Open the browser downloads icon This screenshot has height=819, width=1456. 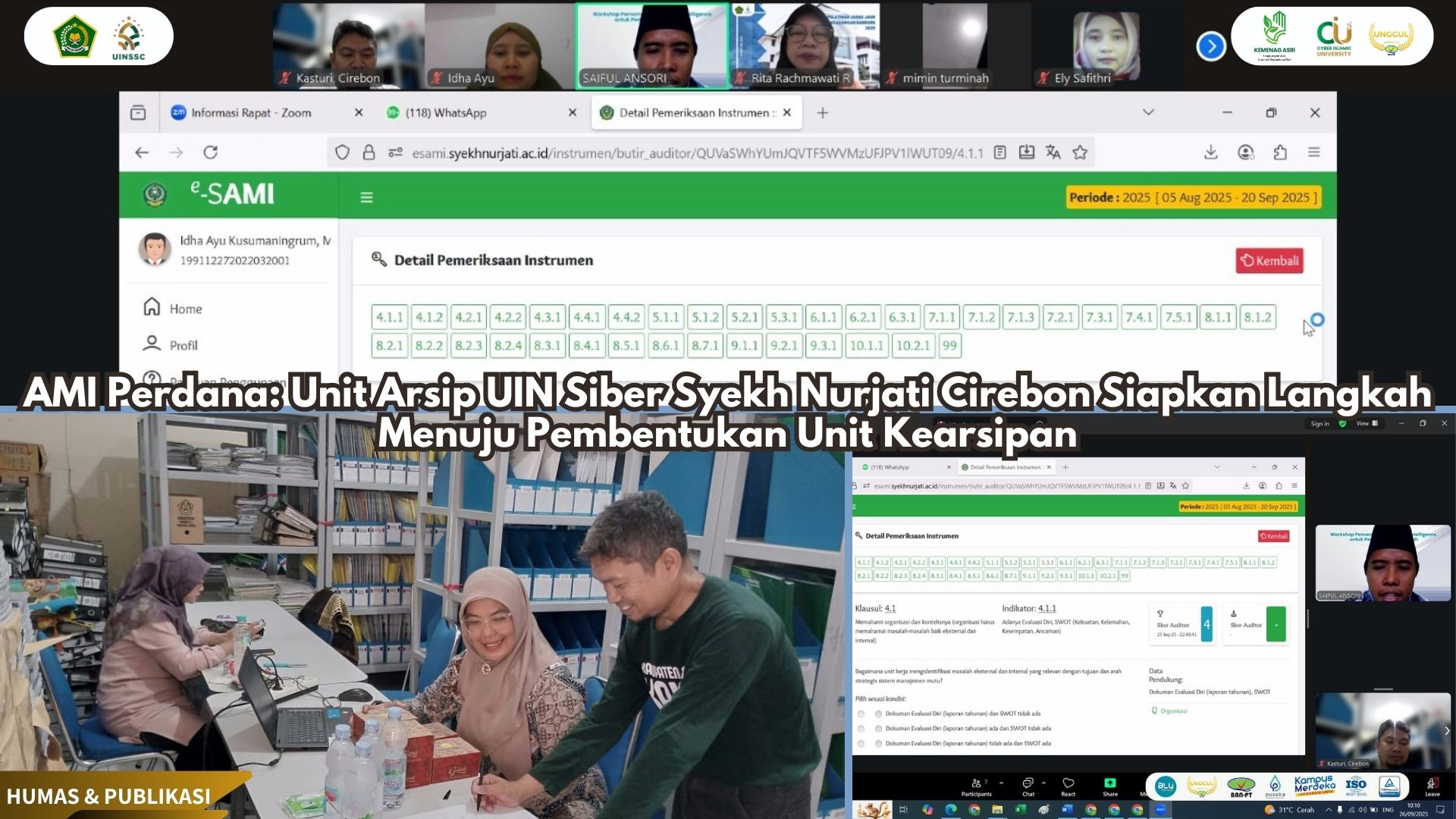(x=1211, y=152)
